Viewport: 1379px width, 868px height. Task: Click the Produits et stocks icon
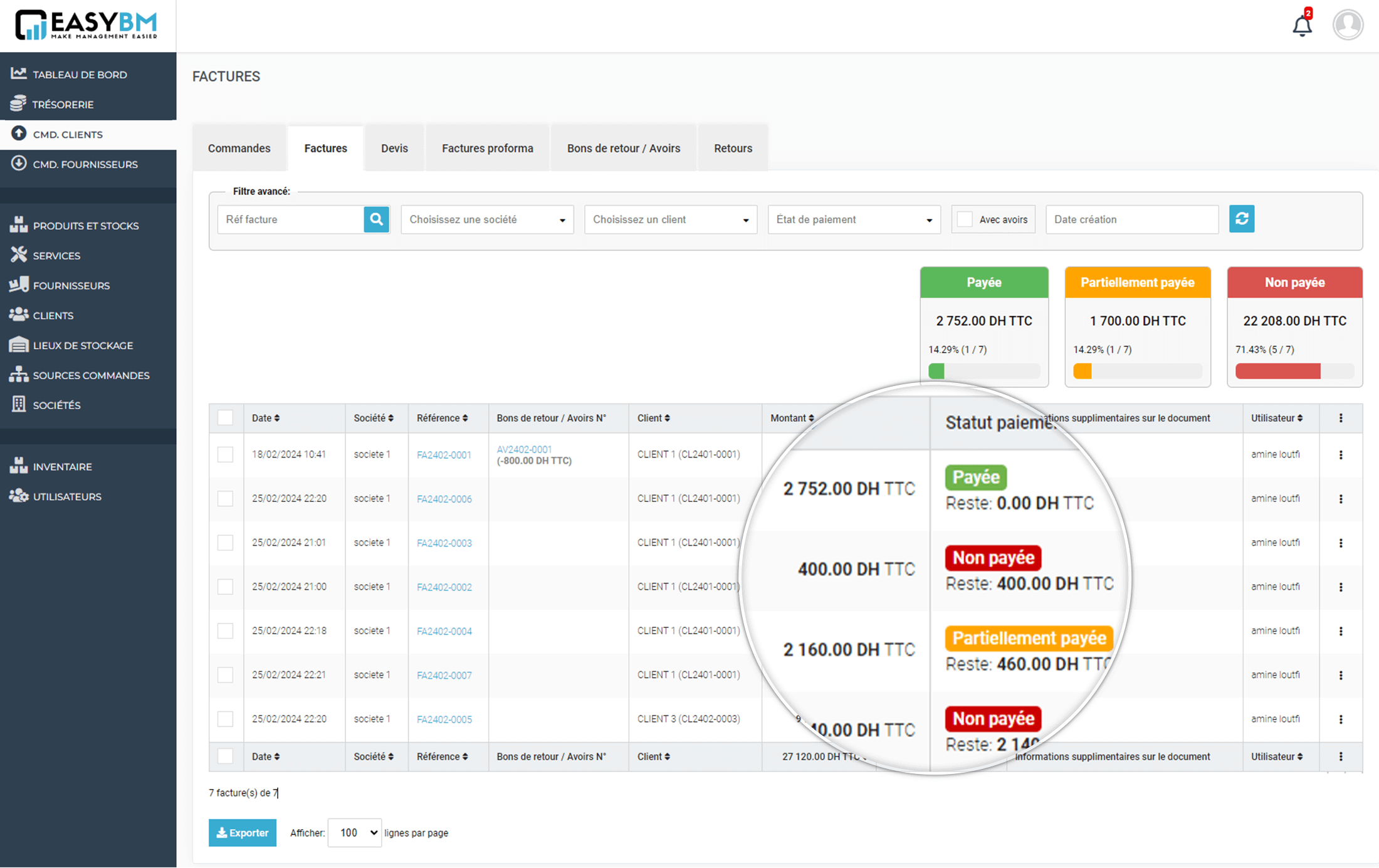[19, 225]
